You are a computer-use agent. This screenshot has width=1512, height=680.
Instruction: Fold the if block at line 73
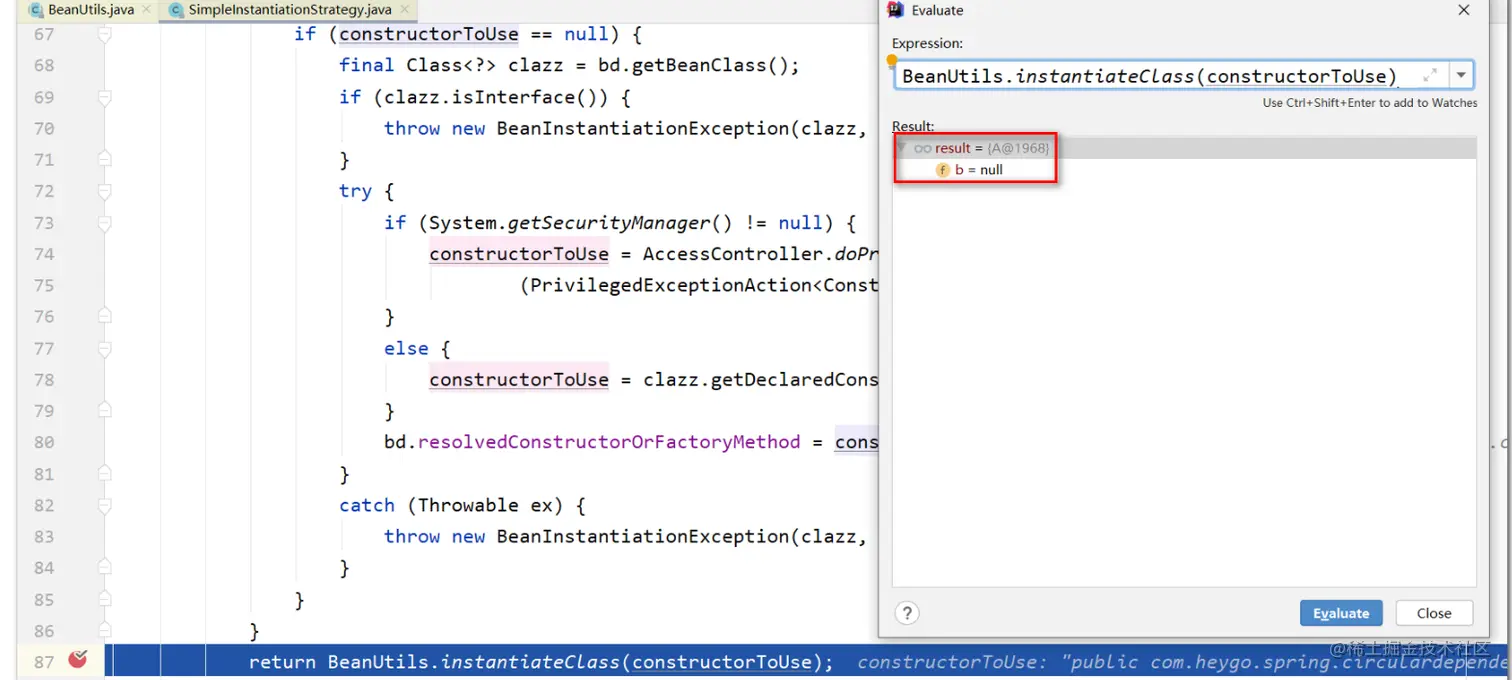[104, 222]
